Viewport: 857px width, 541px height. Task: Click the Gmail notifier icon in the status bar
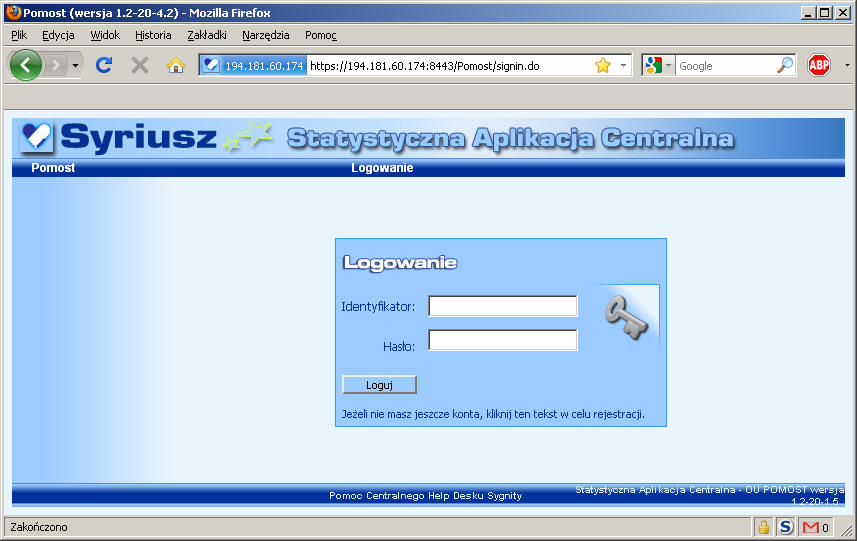coord(810,527)
